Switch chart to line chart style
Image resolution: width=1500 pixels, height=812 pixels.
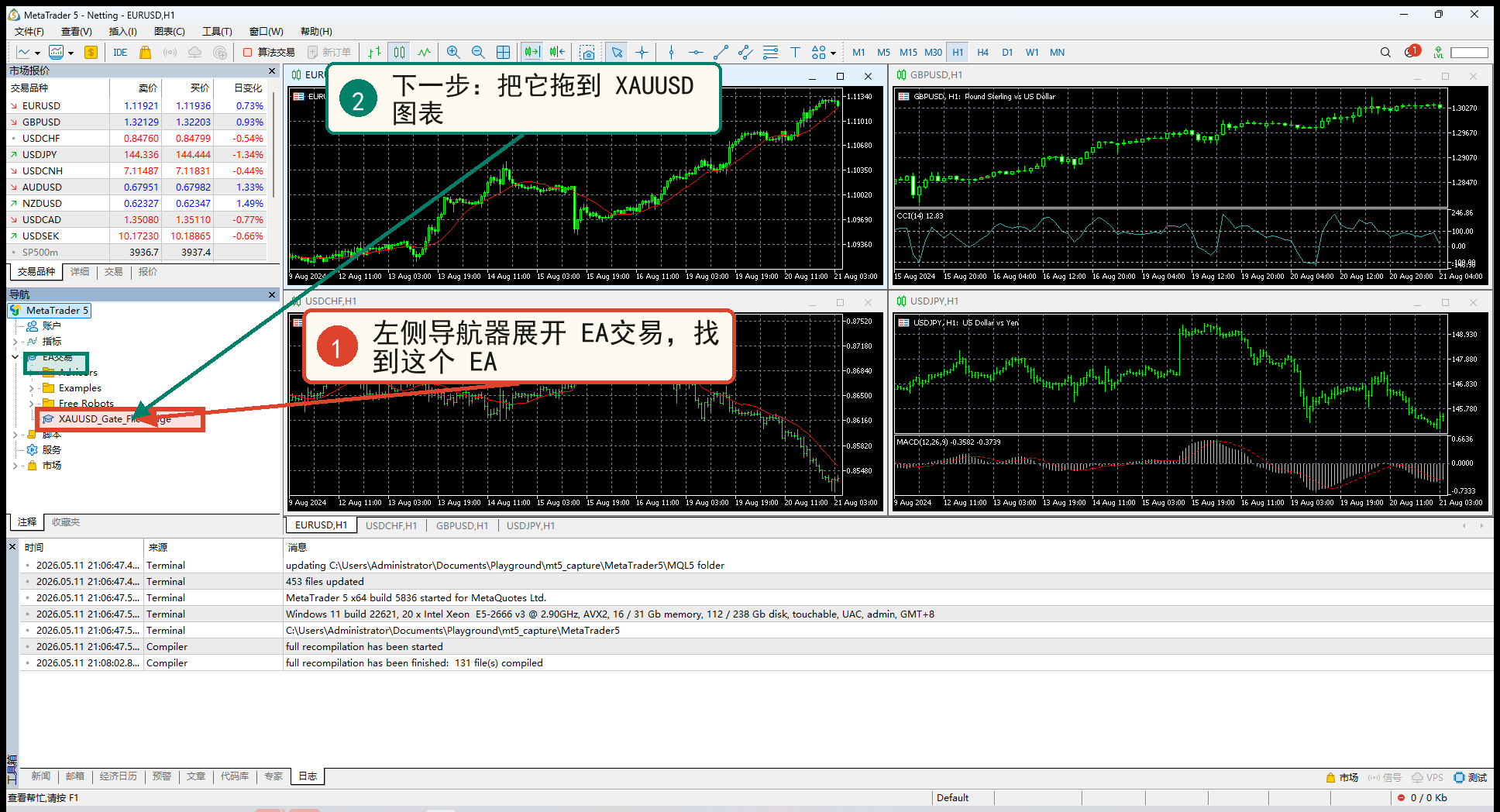[x=424, y=52]
